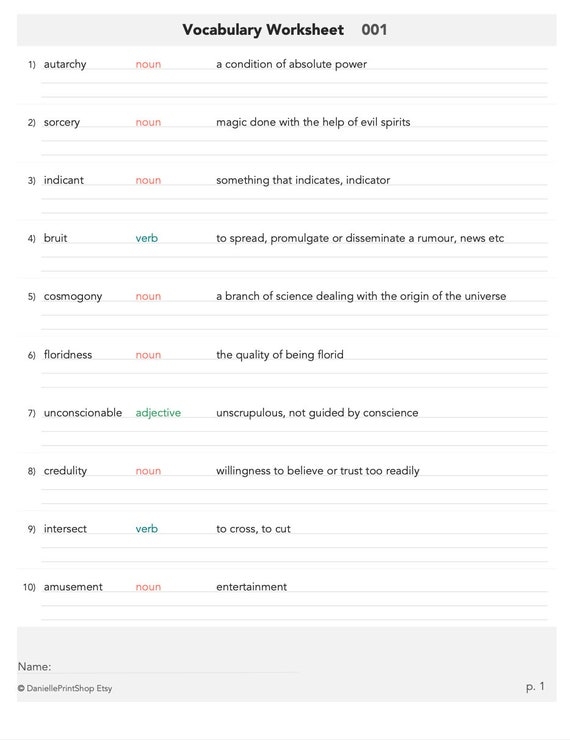Select the word credulity
The width and height of the screenshot is (570, 740).
pyautogui.click(x=65, y=471)
